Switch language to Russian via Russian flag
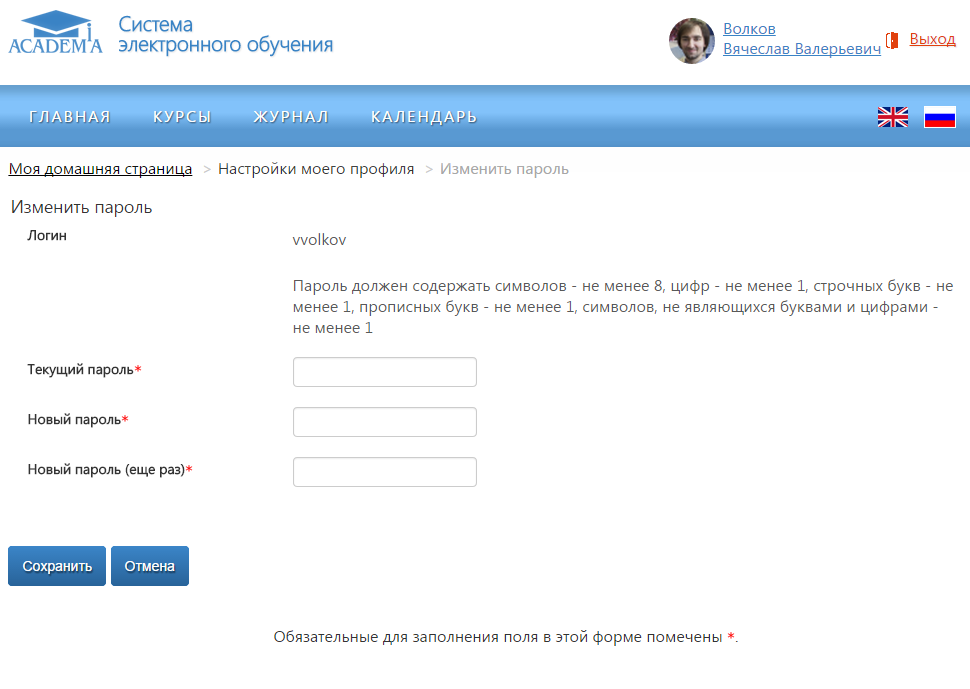 (940, 117)
